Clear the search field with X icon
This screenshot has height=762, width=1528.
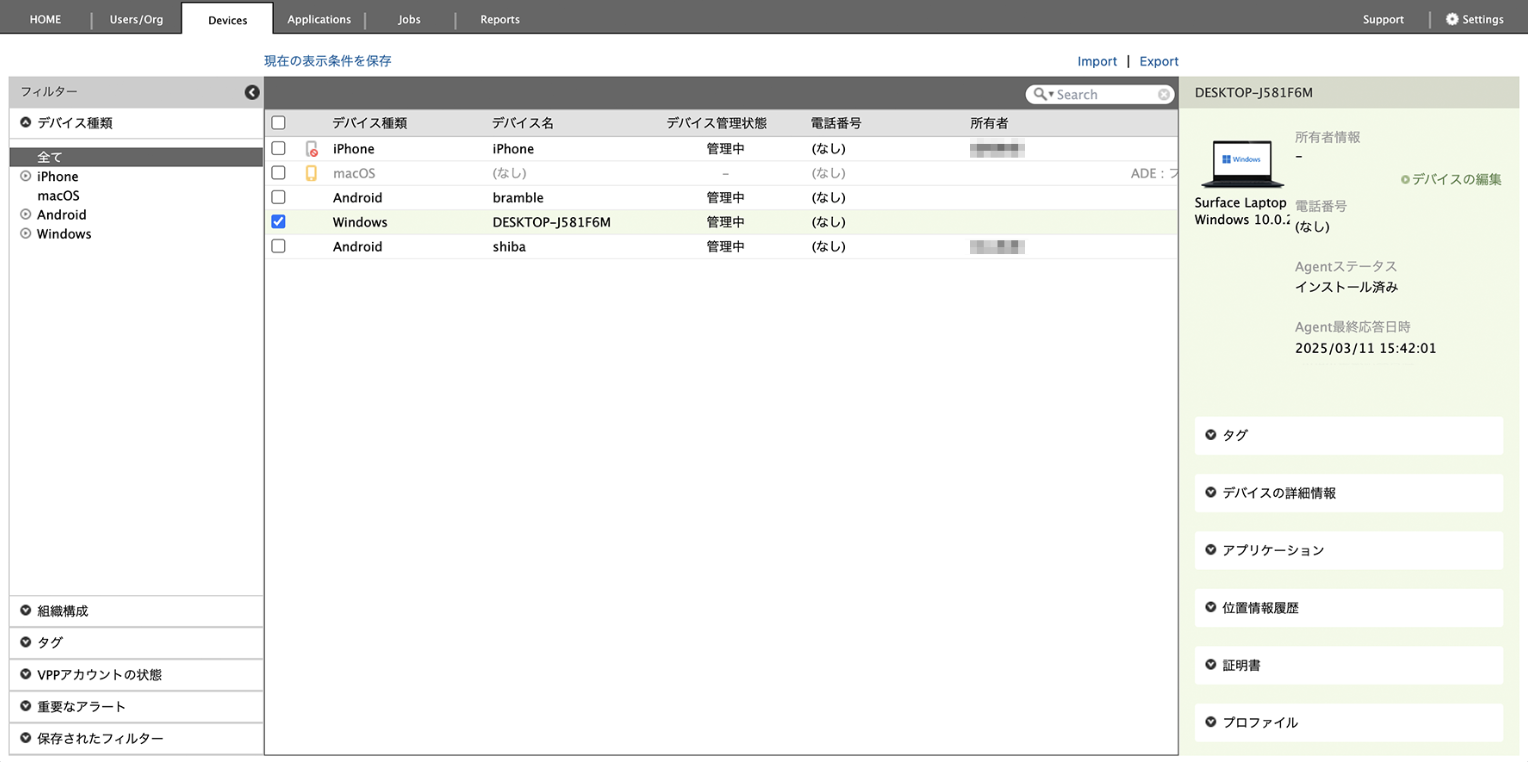coord(1164,94)
